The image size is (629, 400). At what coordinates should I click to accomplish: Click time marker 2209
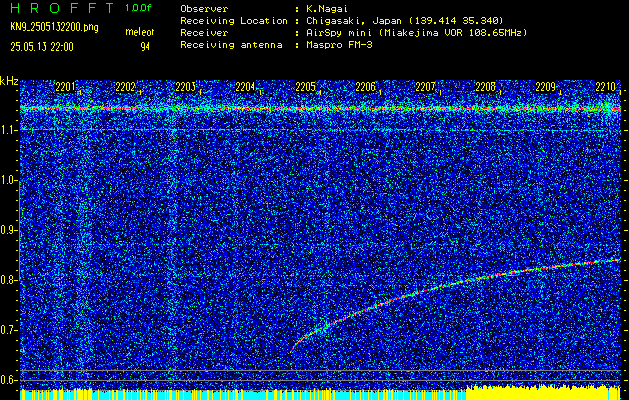(546, 87)
